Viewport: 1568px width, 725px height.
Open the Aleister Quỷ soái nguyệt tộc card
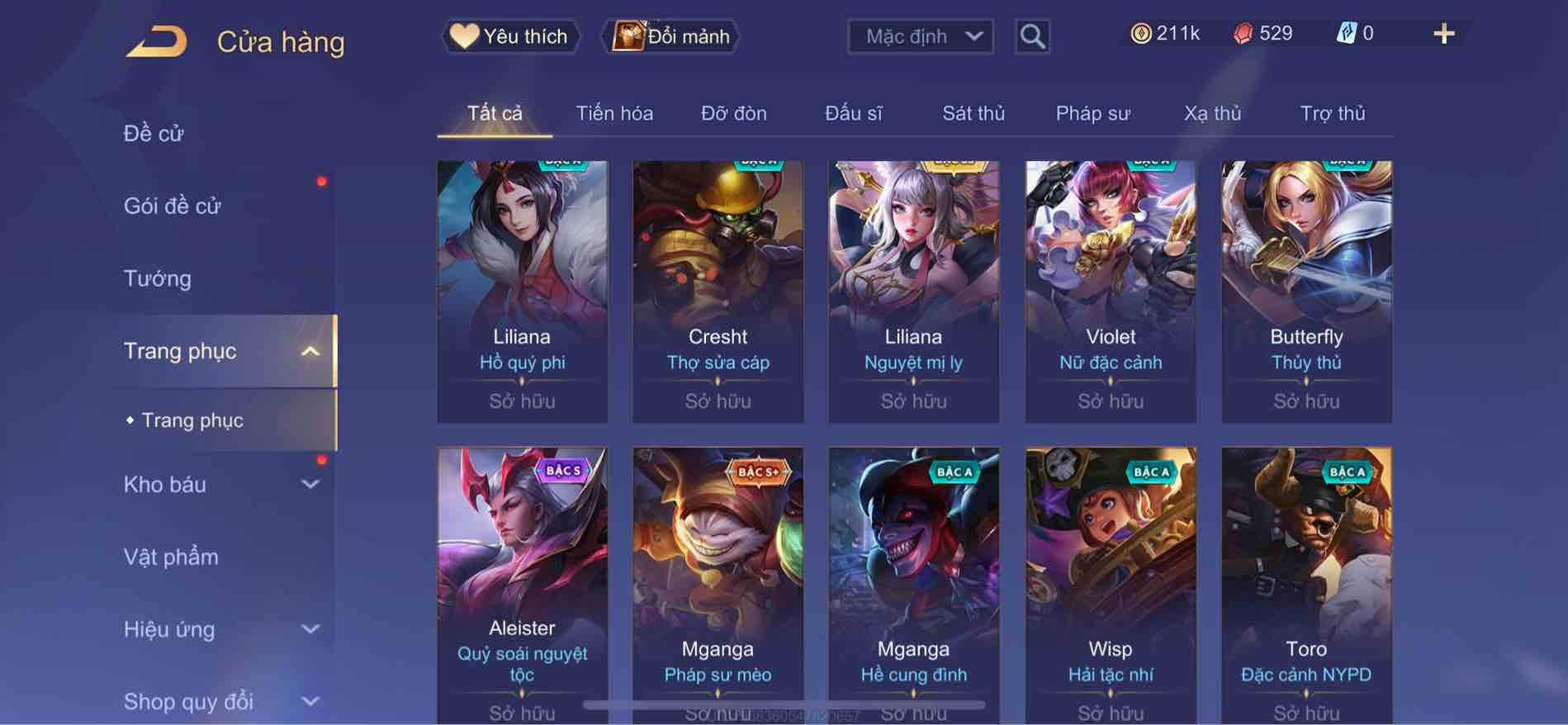[x=522, y=586]
